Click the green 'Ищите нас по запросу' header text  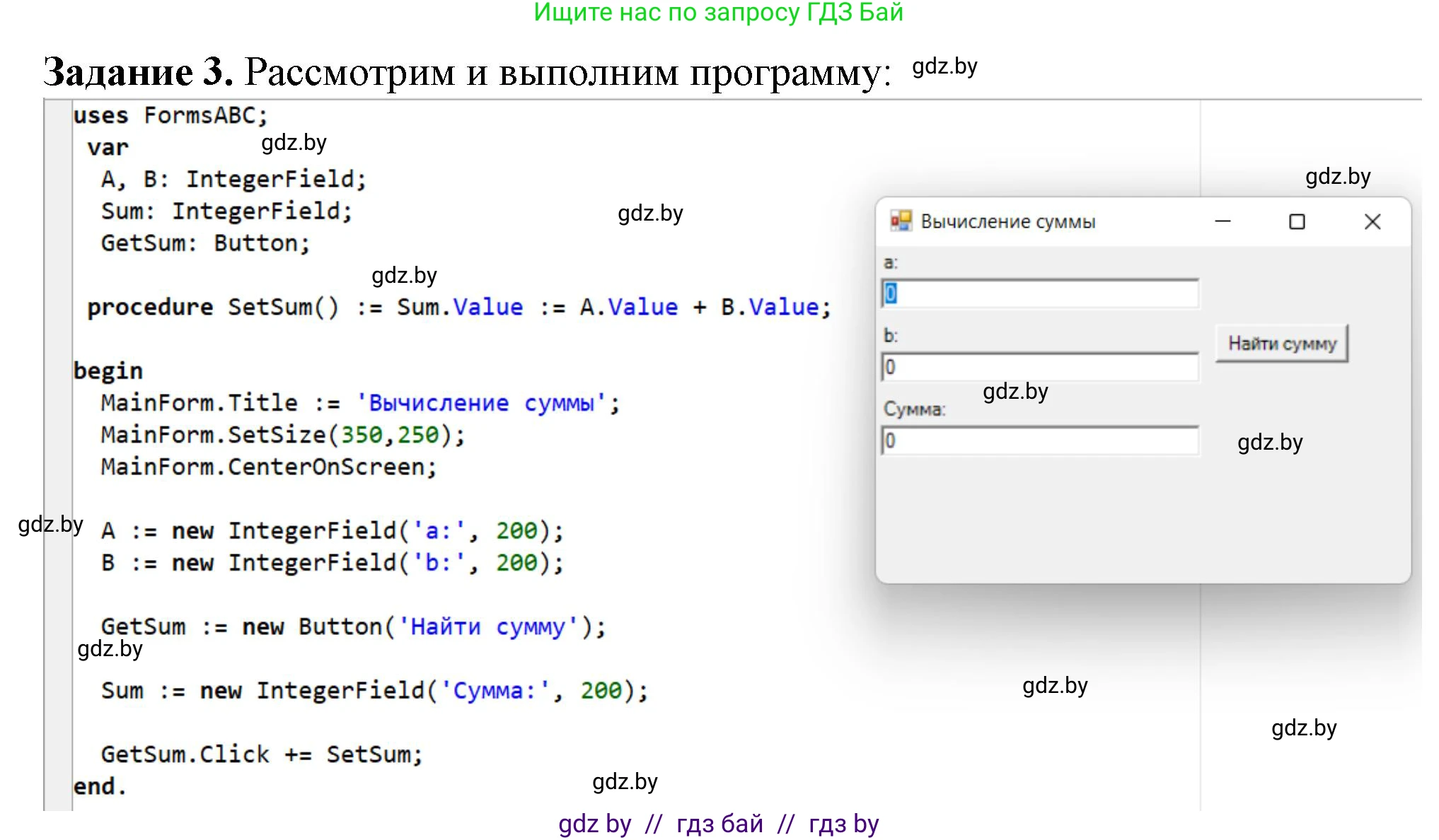pos(718,13)
